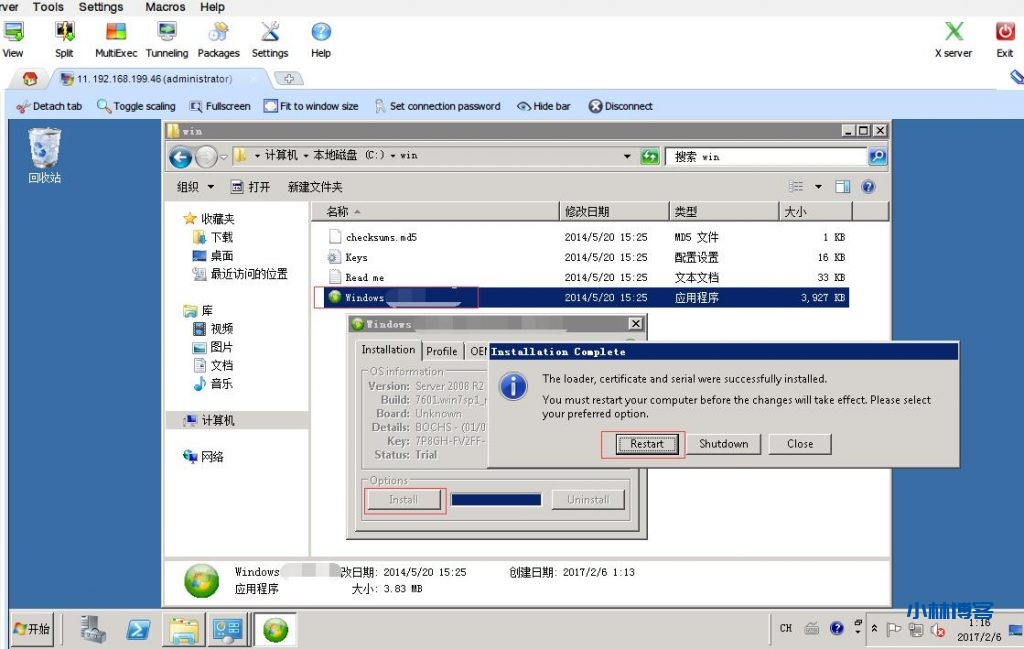Open the Recycle Bin on desktop
Screen dimensions: 1024x649
(x=44, y=155)
